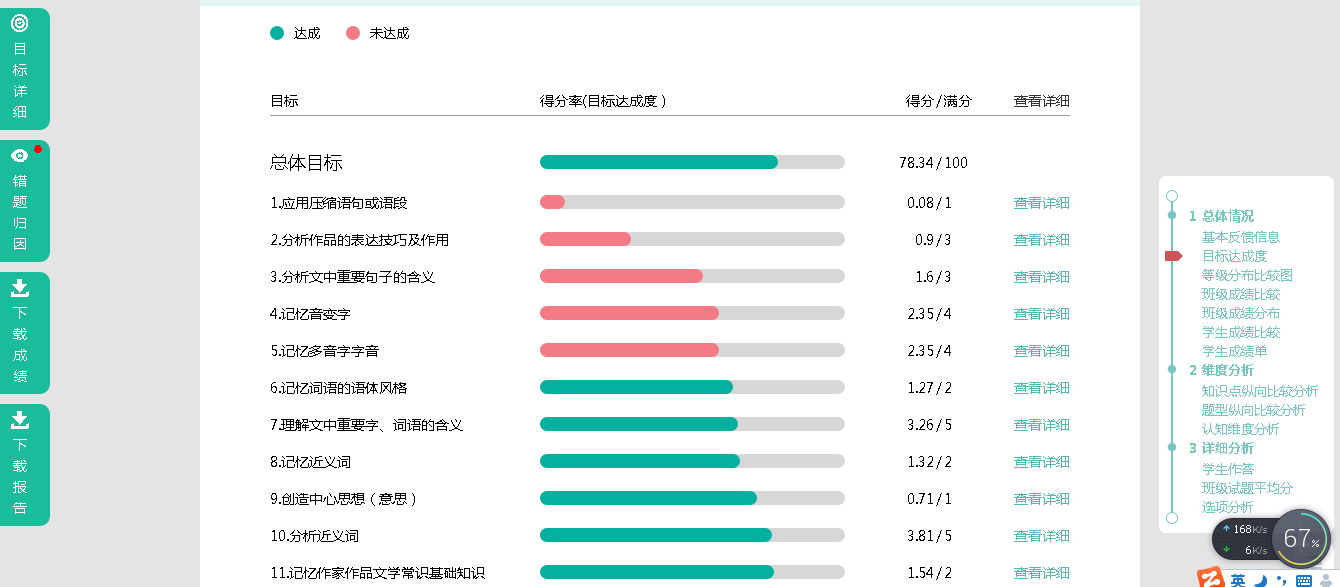Image resolution: width=1340 pixels, height=587 pixels.
Task: Toggle the moon half-width mode icon
Action: coord(1261,580)
